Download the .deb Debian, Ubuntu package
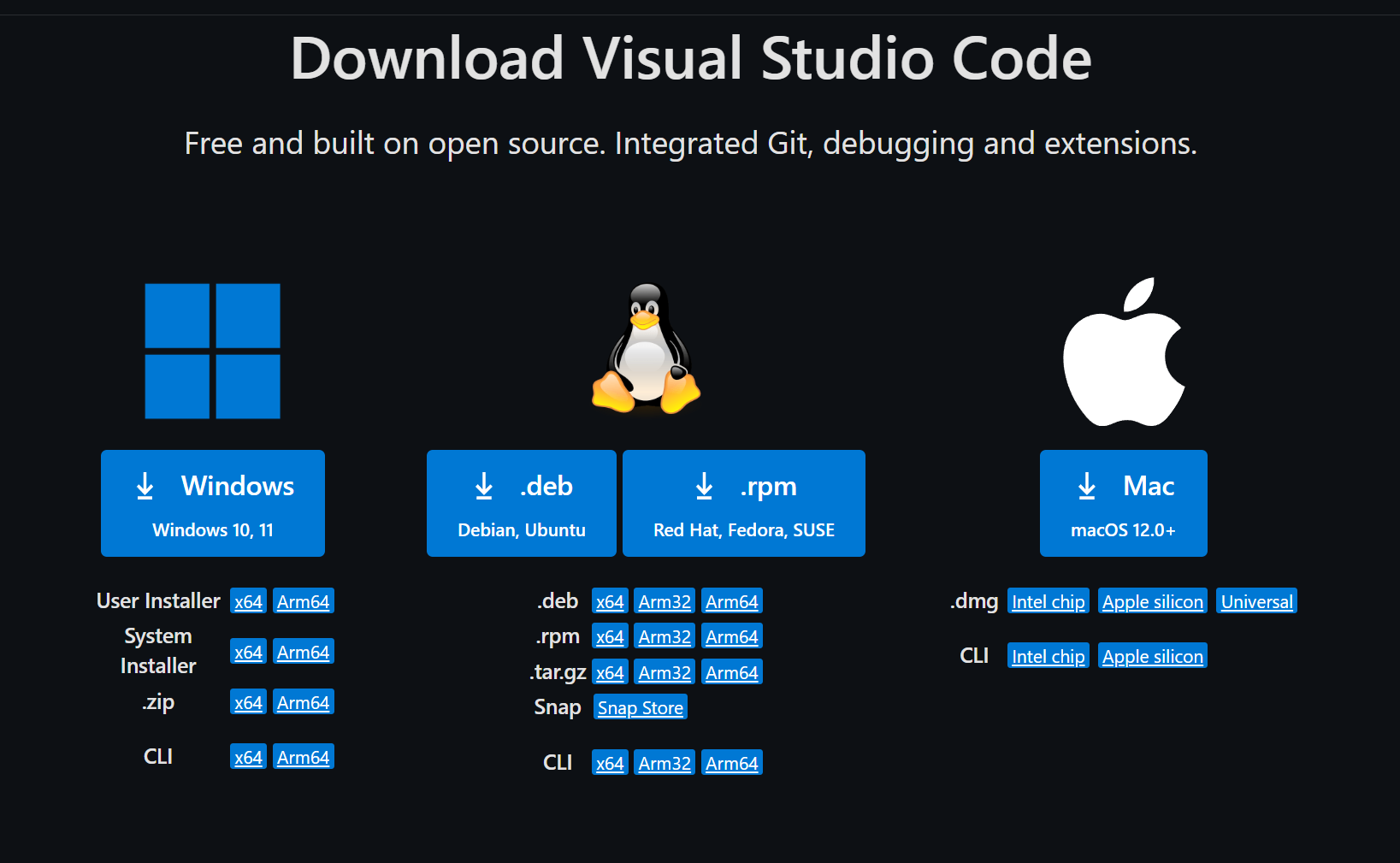 (x=522, y=503)
